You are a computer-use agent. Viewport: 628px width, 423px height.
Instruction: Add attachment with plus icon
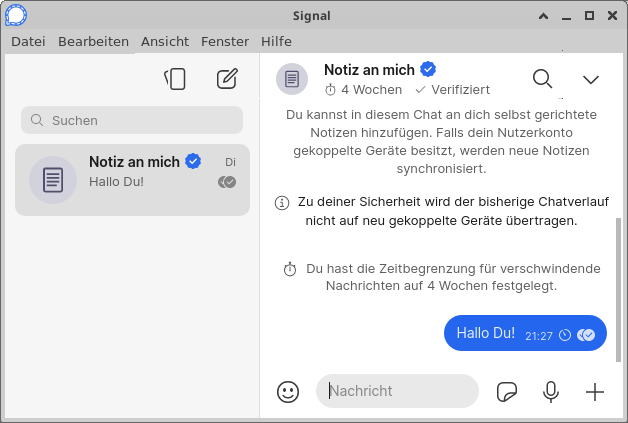(595, 392)
